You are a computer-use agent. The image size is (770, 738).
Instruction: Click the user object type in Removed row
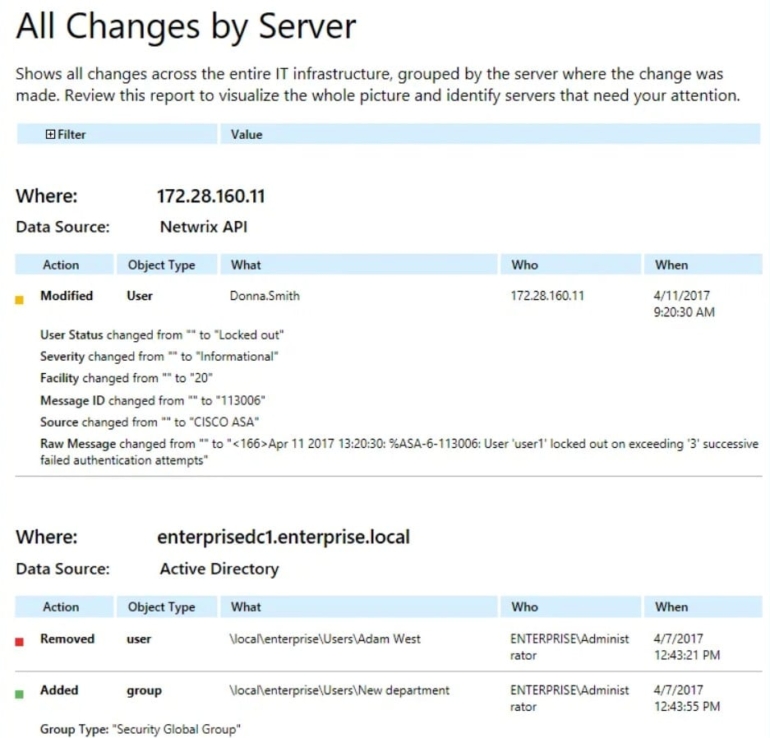click(x=139, y=639)
